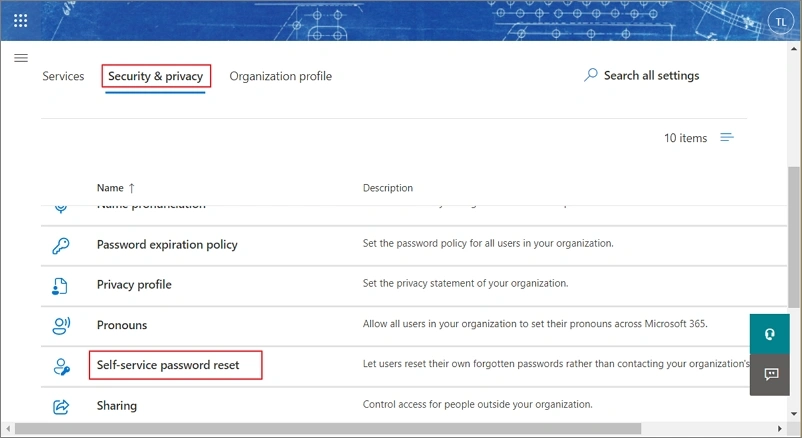802x438 pixels.
Task: Open the Pronouns setting
Action: [122, 325]
